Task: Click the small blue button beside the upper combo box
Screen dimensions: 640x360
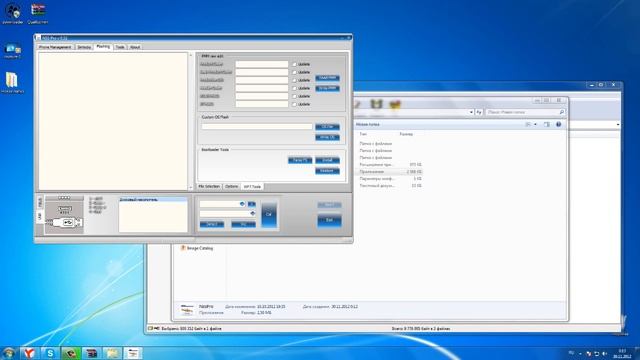Action: coord(251,204)
